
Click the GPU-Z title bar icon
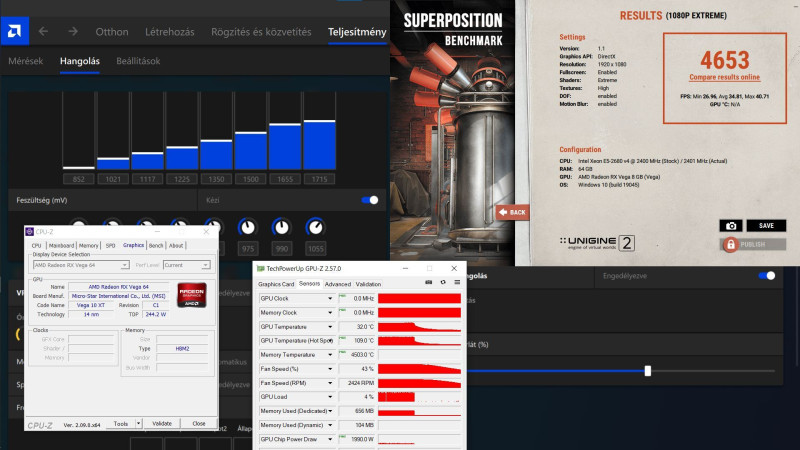pyautogui.click(x=260, y=268)
